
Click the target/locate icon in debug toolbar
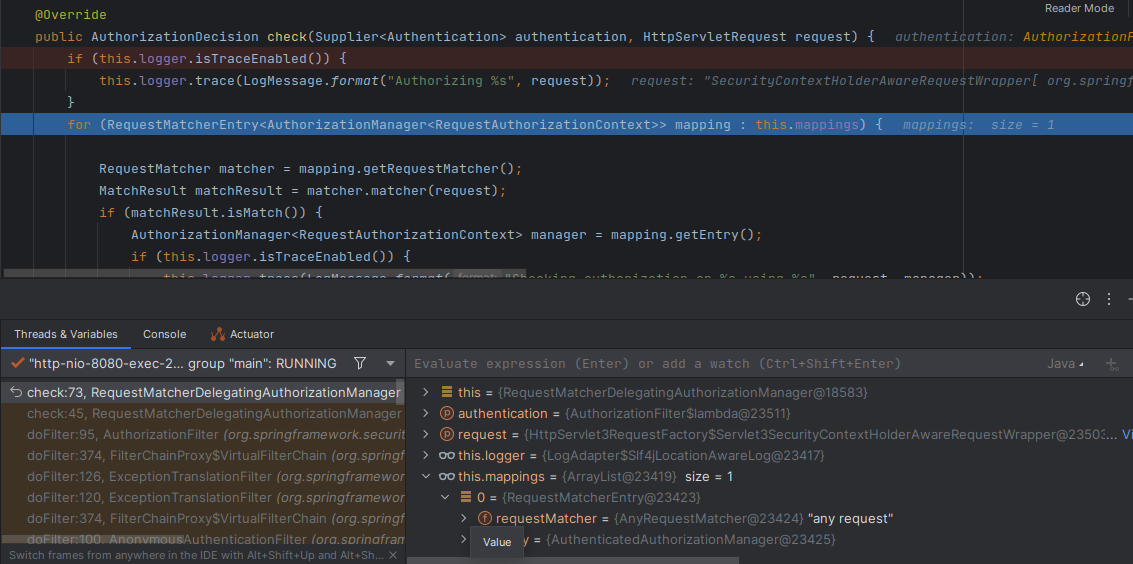(x=1082, y=300)
